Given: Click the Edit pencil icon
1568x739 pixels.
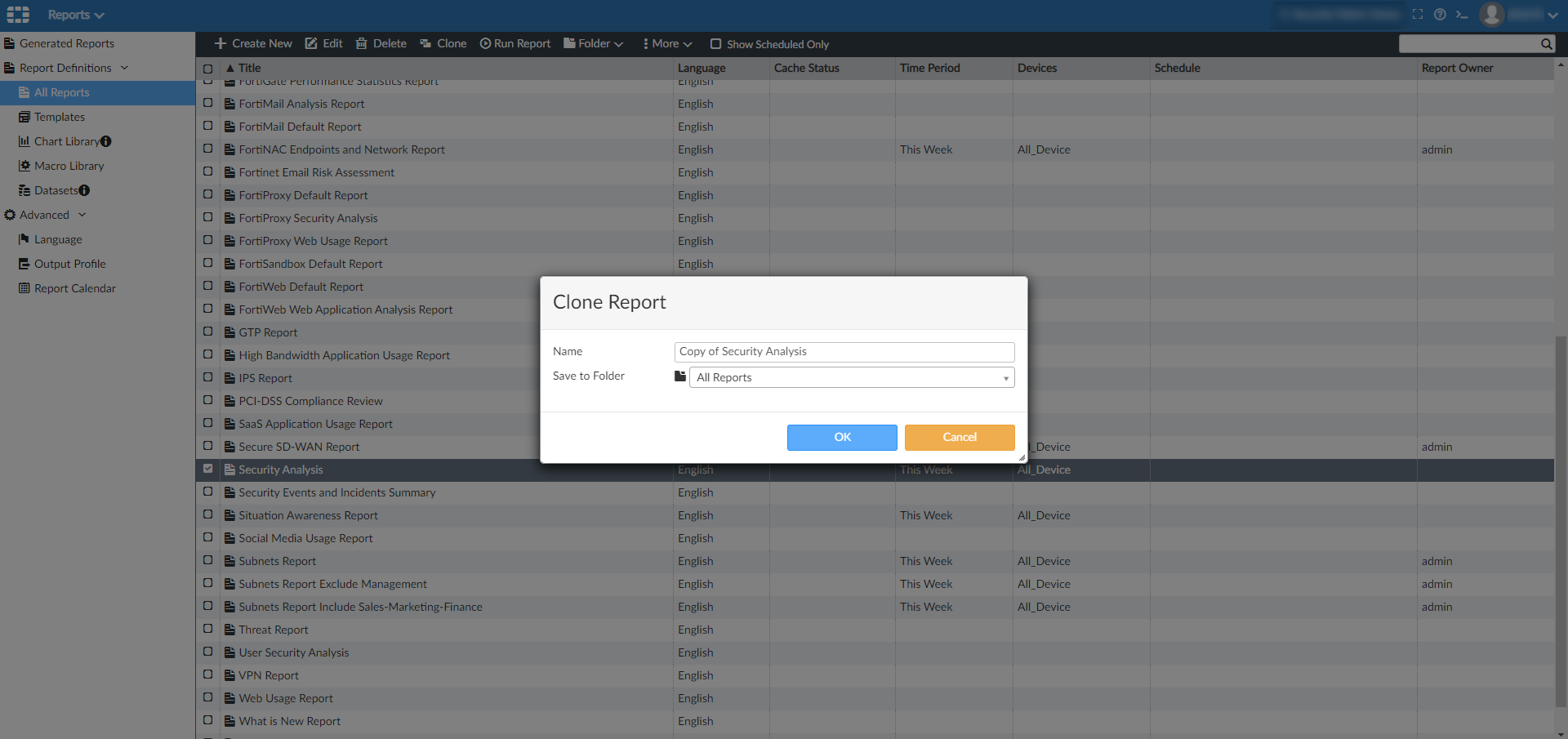Looking at the screenshot, I should click(311, 43).
